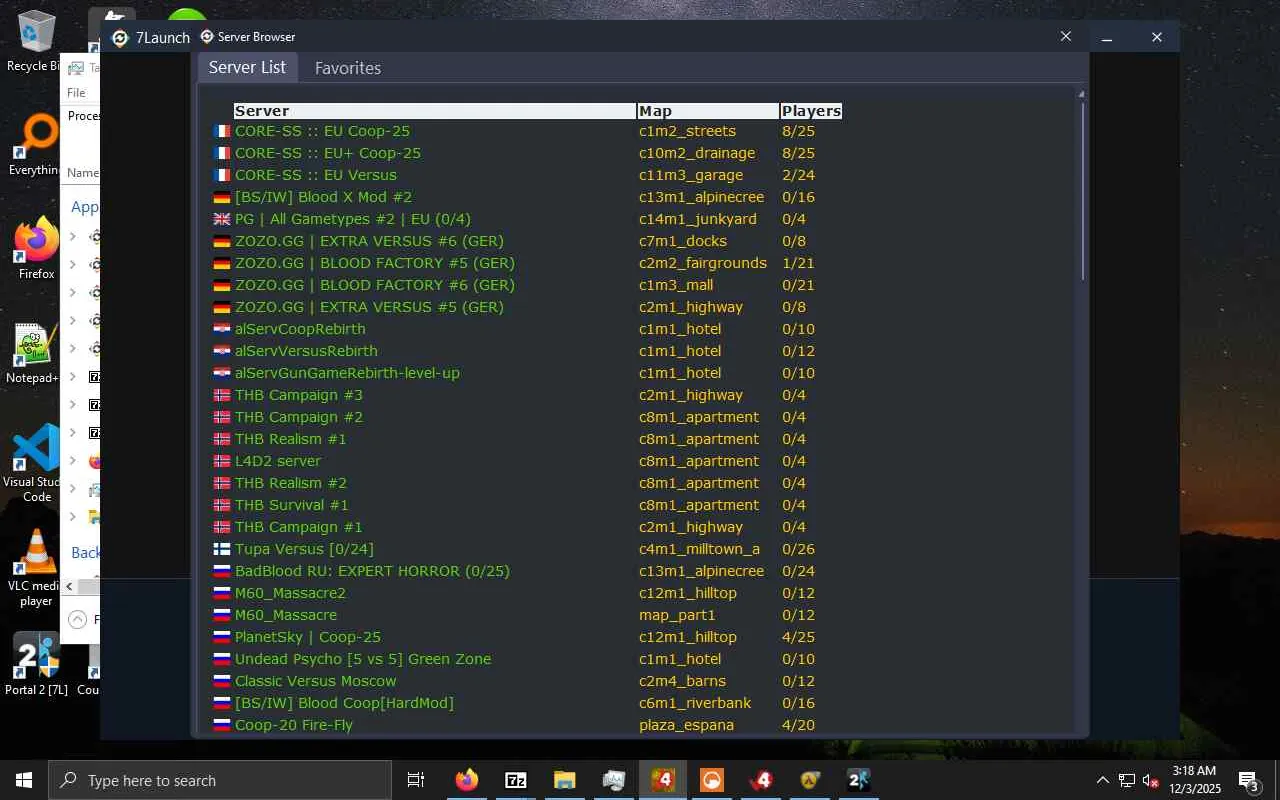Select ZOZO.GG | BLOOD FACTORY #6 (GER)

(x=375, y=285)
